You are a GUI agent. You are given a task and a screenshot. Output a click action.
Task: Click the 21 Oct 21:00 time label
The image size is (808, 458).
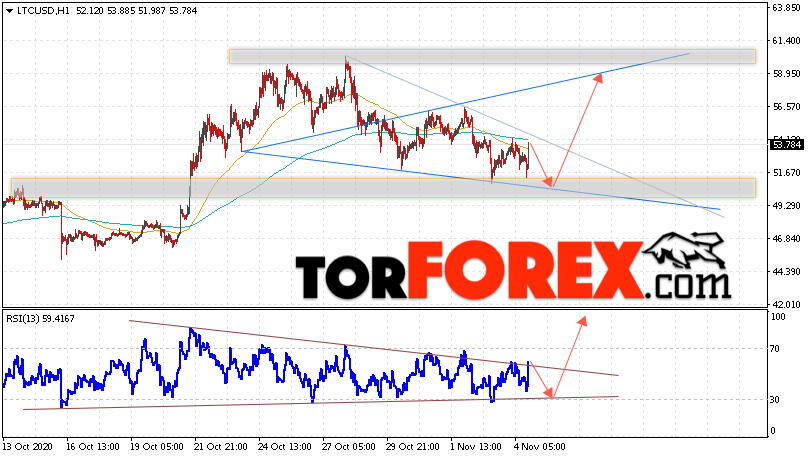(221, 446)
